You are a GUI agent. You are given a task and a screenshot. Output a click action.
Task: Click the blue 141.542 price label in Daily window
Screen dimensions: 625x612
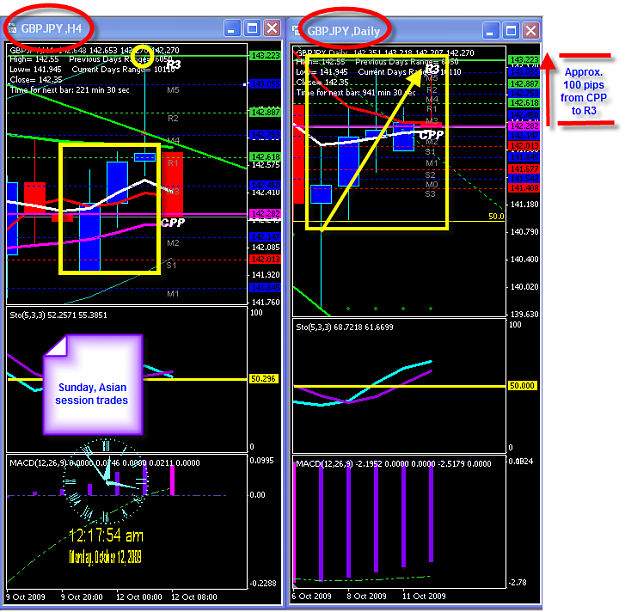tap(525, 178)
